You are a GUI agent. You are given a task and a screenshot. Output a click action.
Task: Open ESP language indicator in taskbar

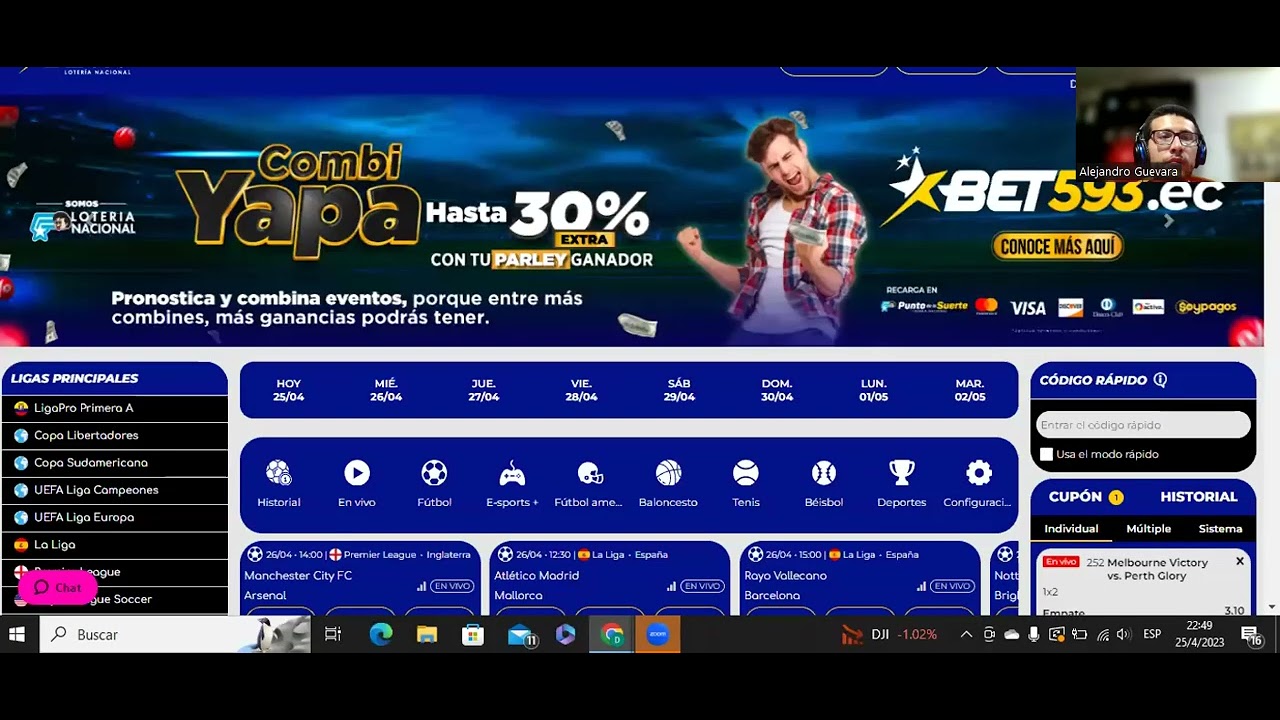(1152, 634)
